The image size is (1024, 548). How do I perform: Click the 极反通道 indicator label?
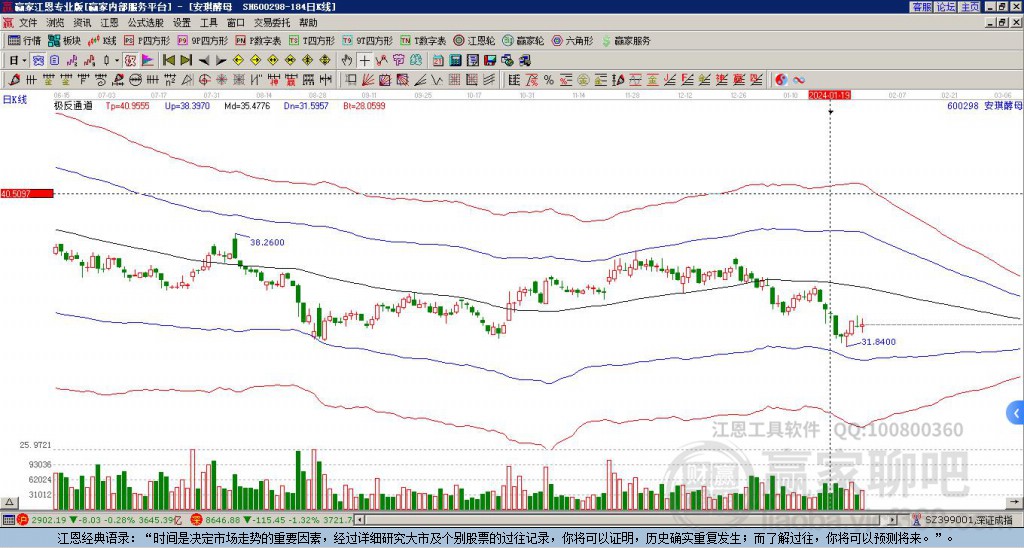point(73,106)
